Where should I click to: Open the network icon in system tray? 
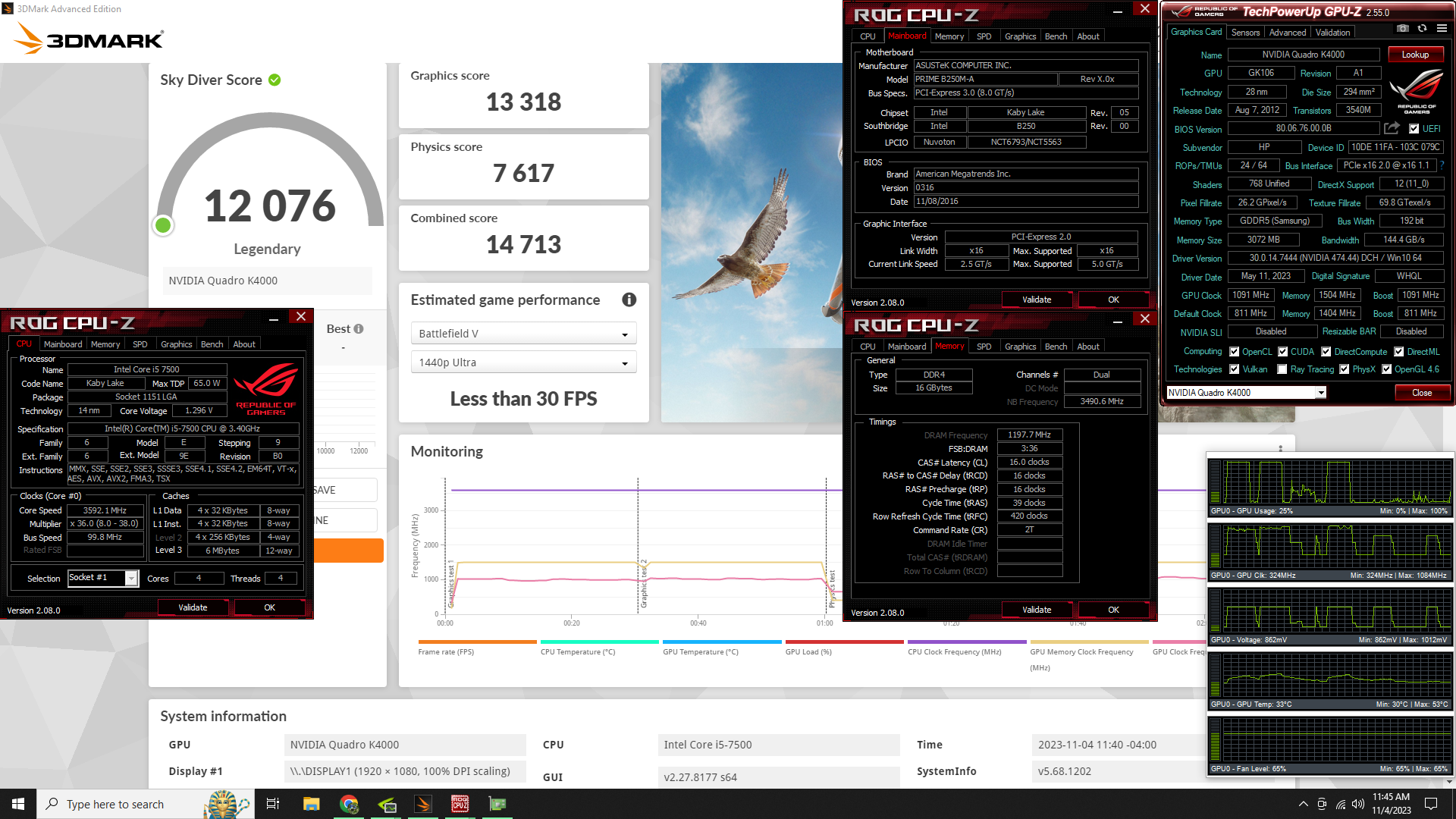click(x=1340, y=804)
